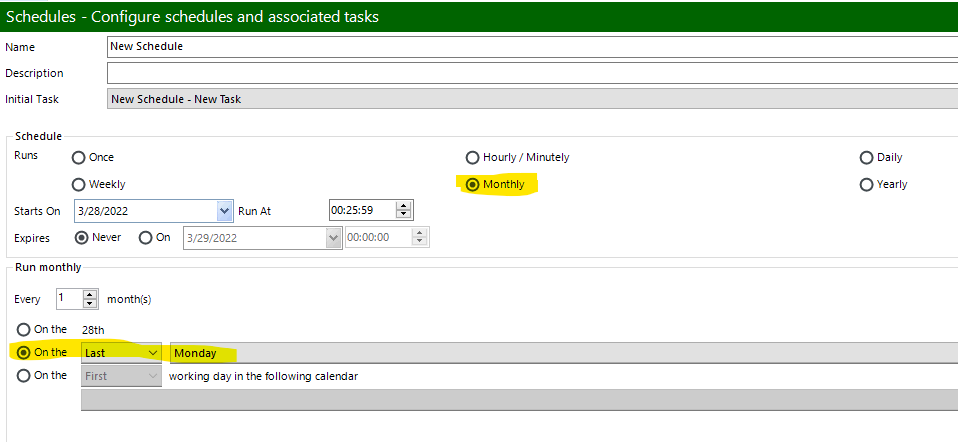Click the Name text field
958x442 pixels.
point(530,46)
